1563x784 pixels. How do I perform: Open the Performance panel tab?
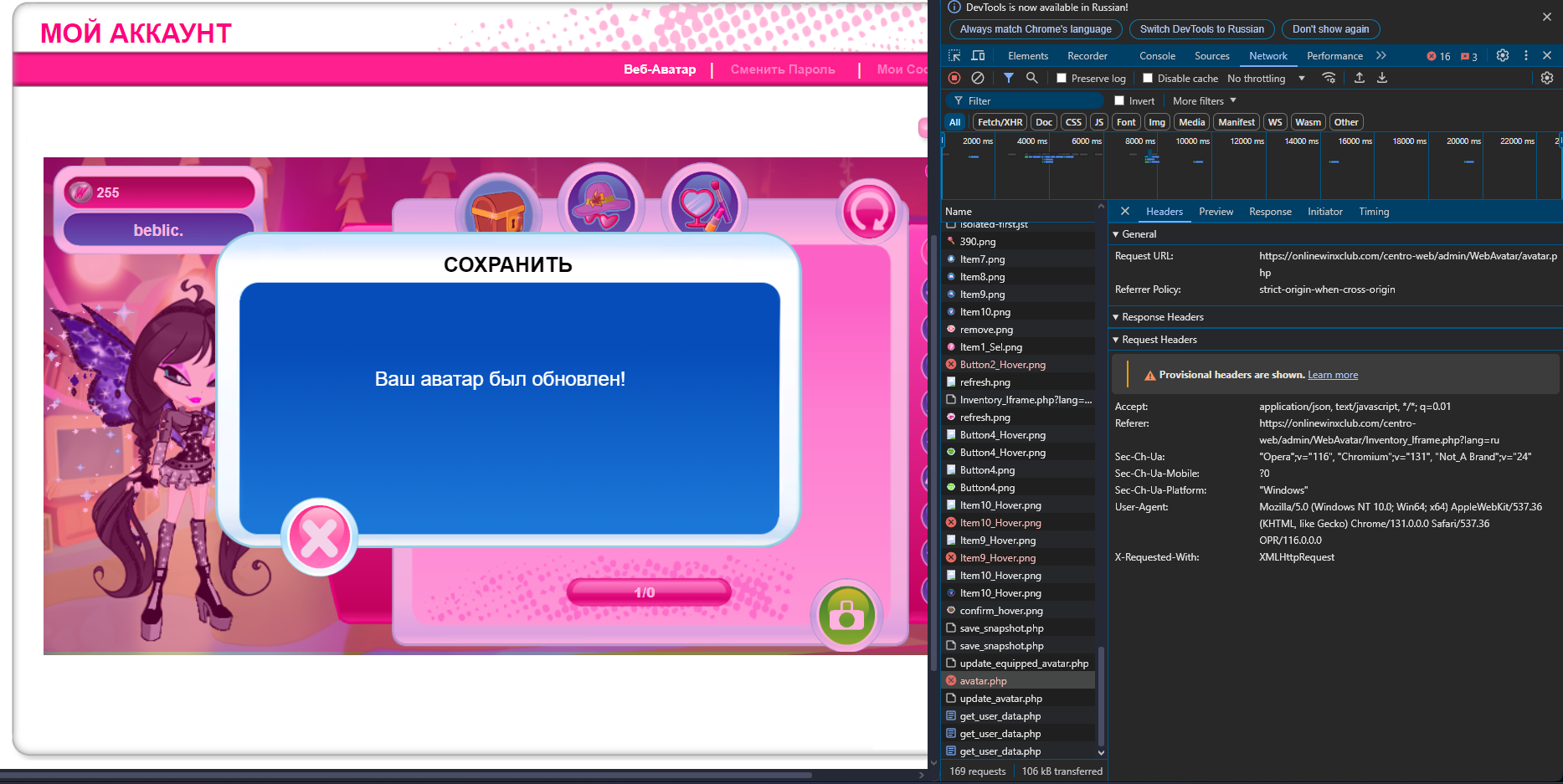click(1334, 56)
